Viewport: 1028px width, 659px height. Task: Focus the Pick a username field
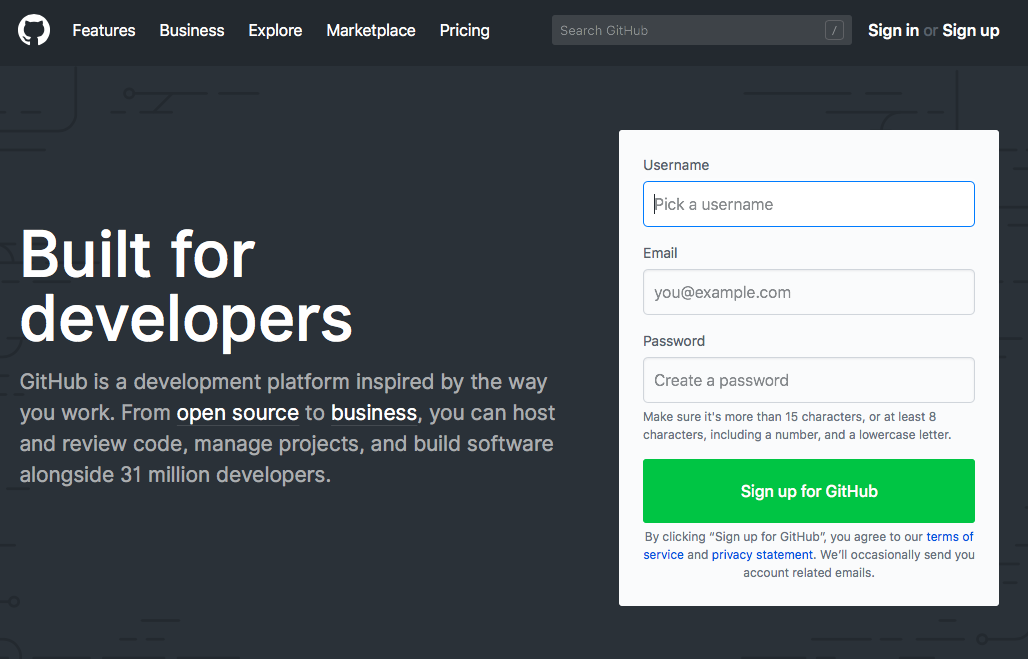[x=808, y=204]
